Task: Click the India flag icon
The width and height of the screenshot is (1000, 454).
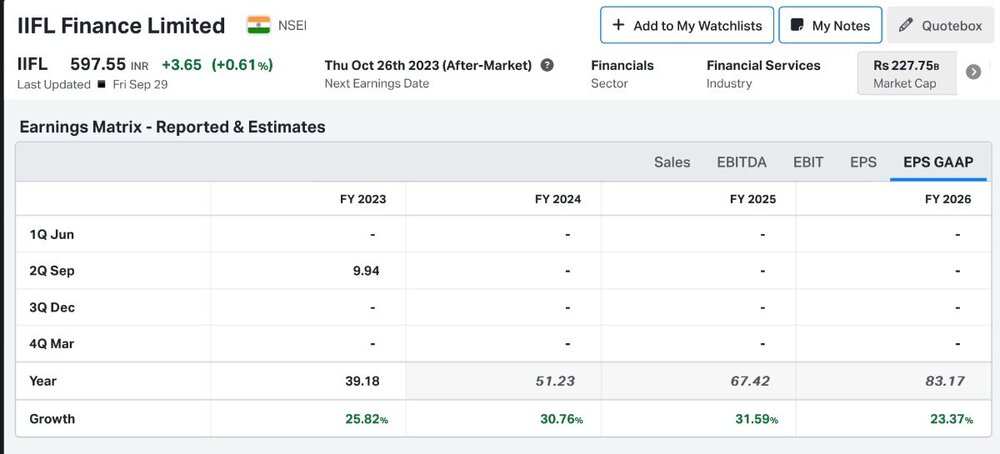Action: click(258, 25)
